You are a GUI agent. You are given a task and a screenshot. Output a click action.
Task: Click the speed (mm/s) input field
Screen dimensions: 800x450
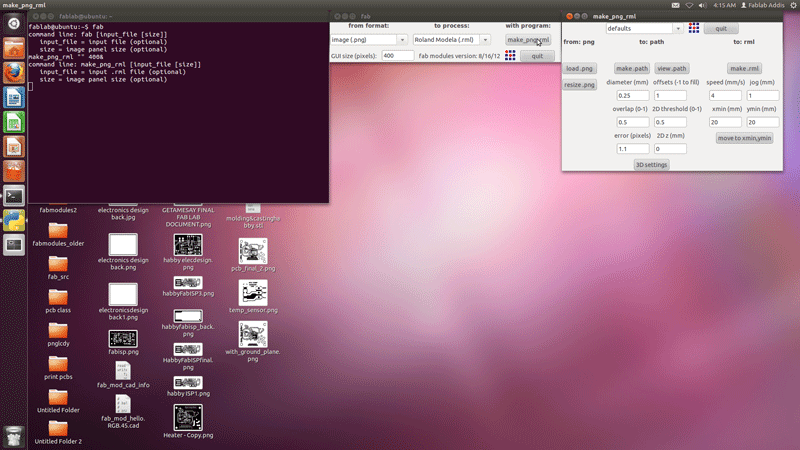(x=725, y=95)
